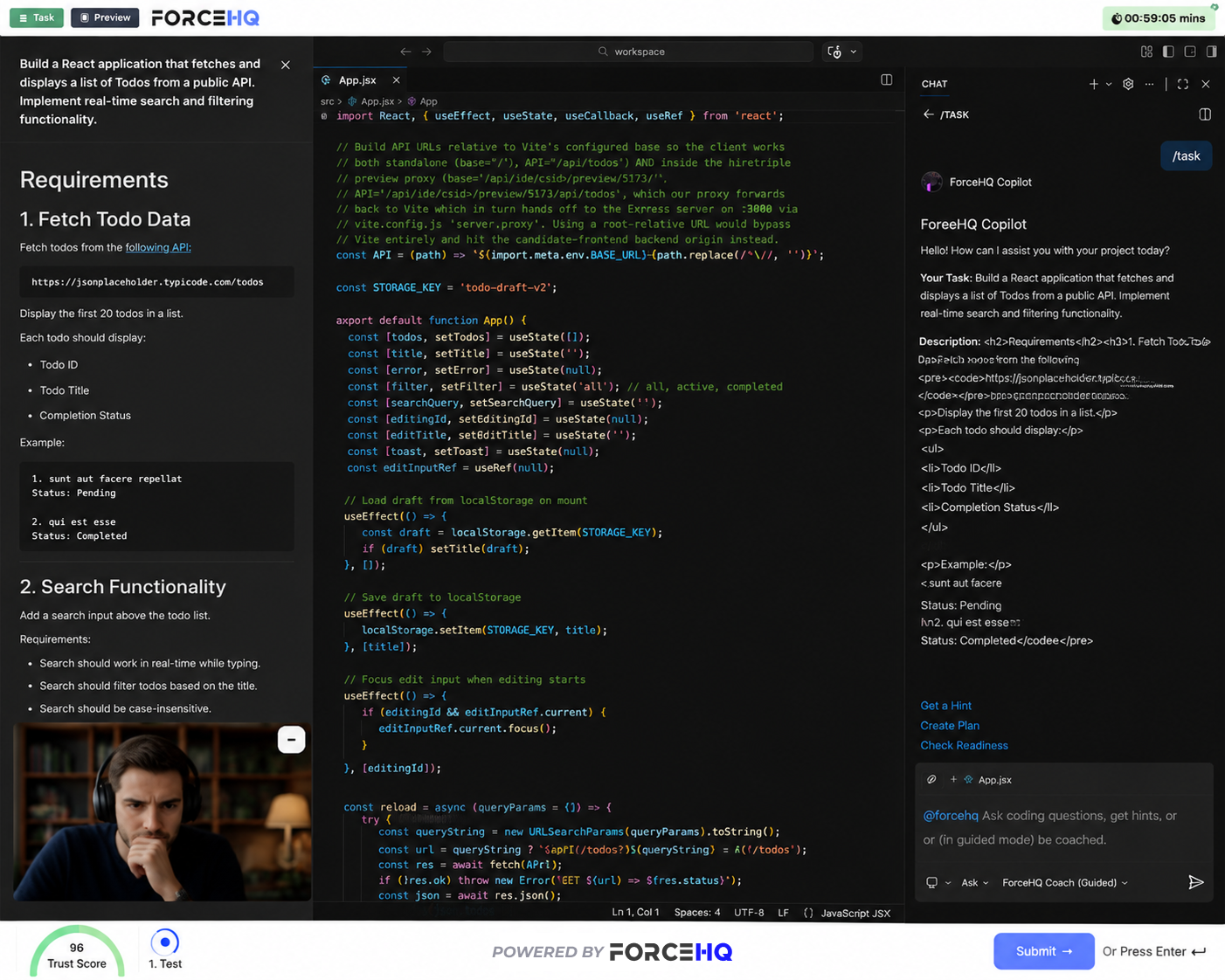Go back from /TASK view

click(929, 114)
